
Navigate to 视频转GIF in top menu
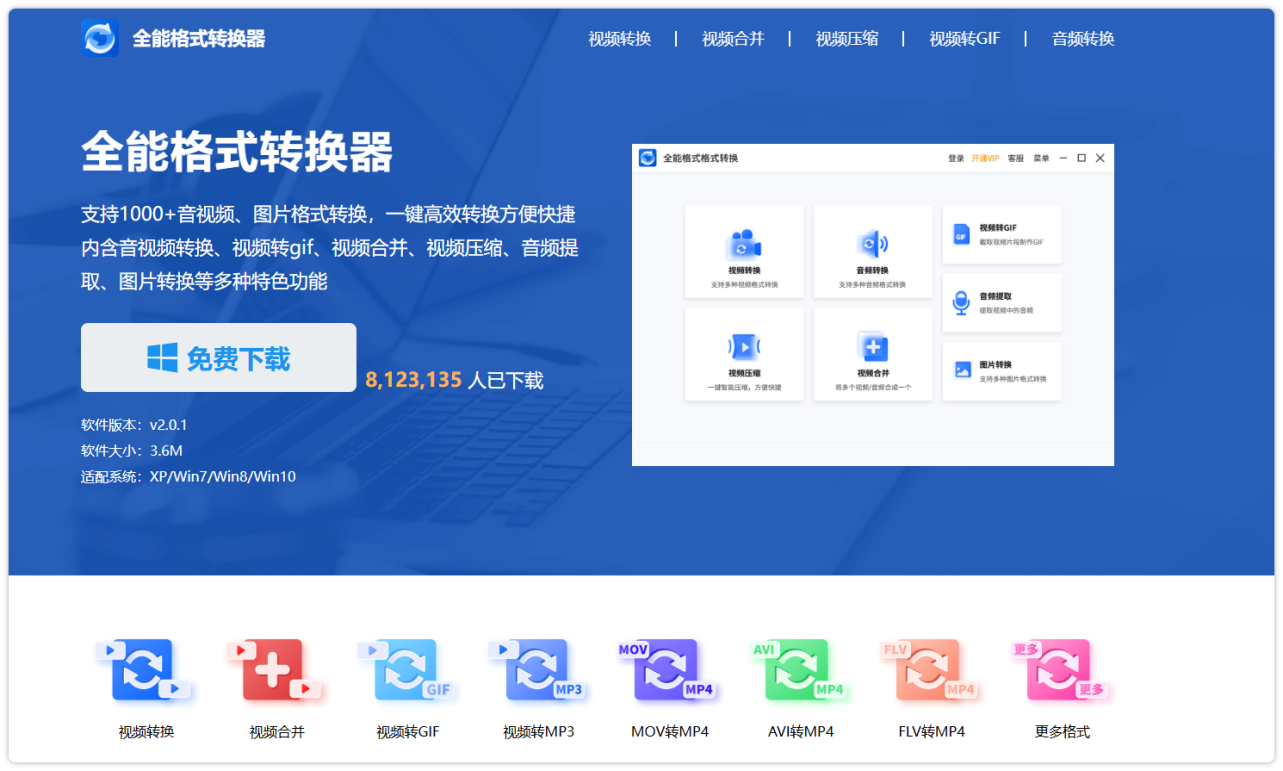point(964,39)
